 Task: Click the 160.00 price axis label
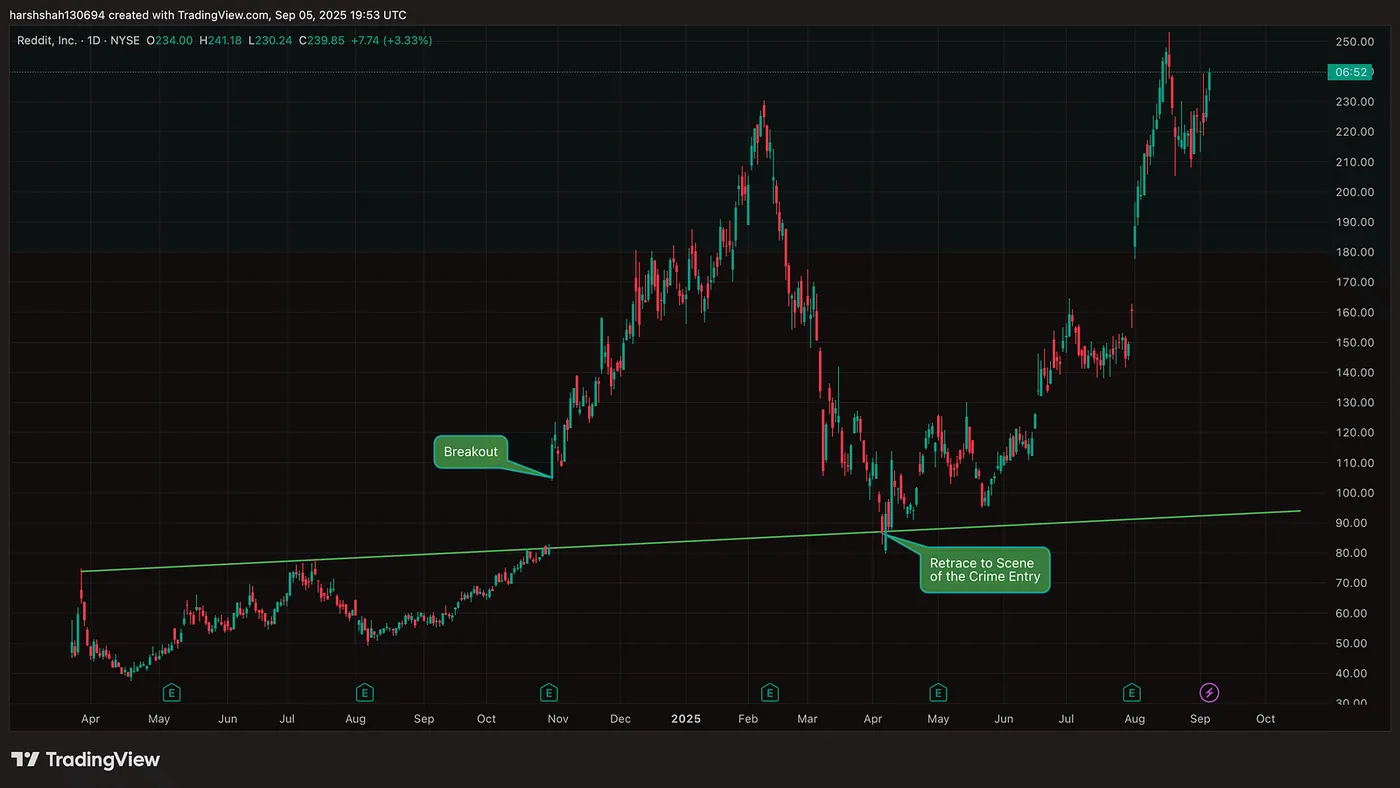(x=1354, y=312)
